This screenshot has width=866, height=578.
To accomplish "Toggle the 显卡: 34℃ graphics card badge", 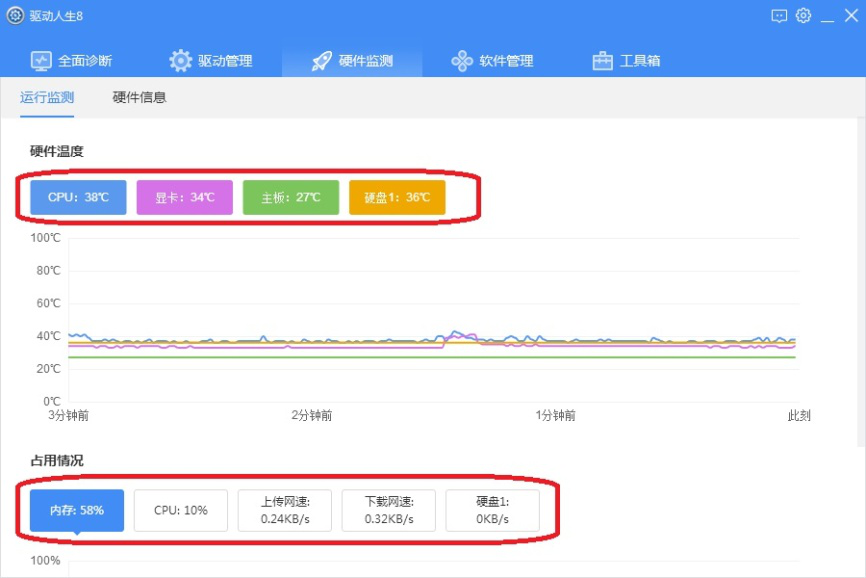I will point(184,197).
